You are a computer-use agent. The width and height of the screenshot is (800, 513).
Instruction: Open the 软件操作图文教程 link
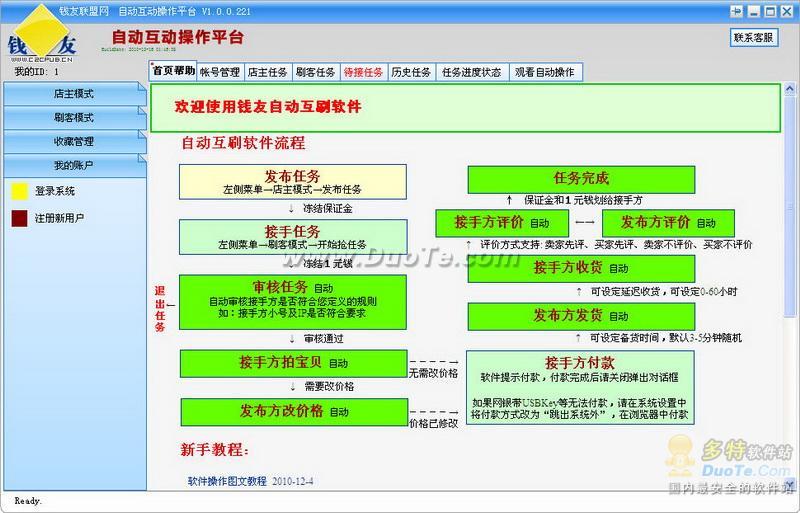227,481
